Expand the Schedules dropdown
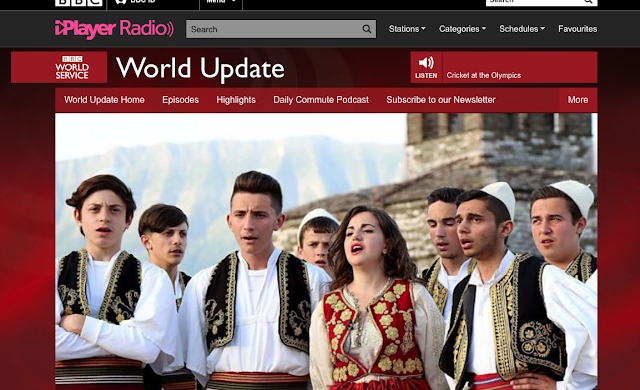Image resolution: width=640 pixels, height=390 pixels. 522,29
